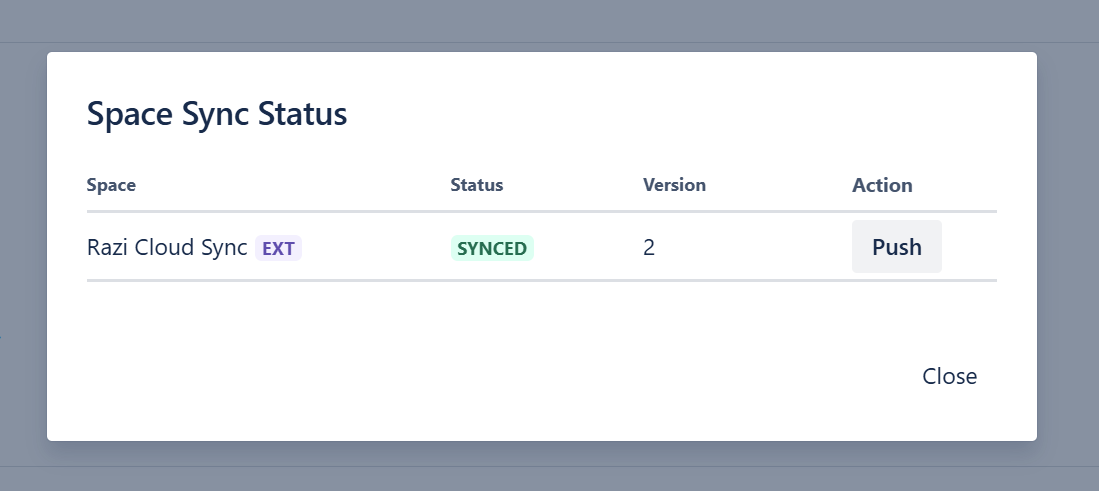Click the empty row space between Version and Push

coord(750,248)
